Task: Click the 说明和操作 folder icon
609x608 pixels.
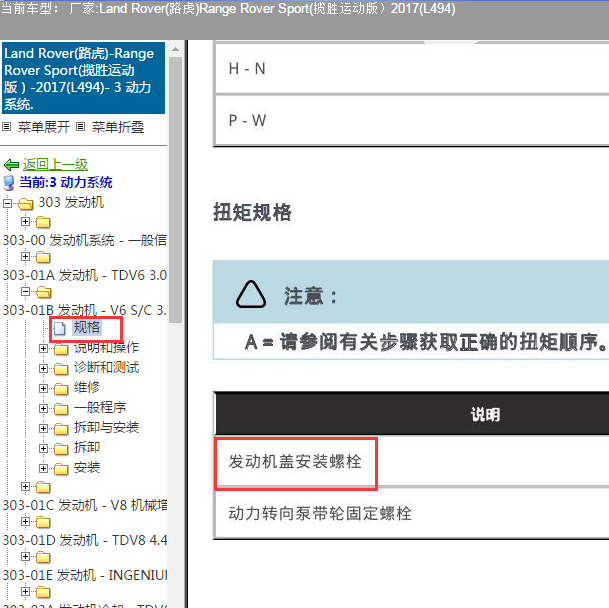Action: click(61, 349)
